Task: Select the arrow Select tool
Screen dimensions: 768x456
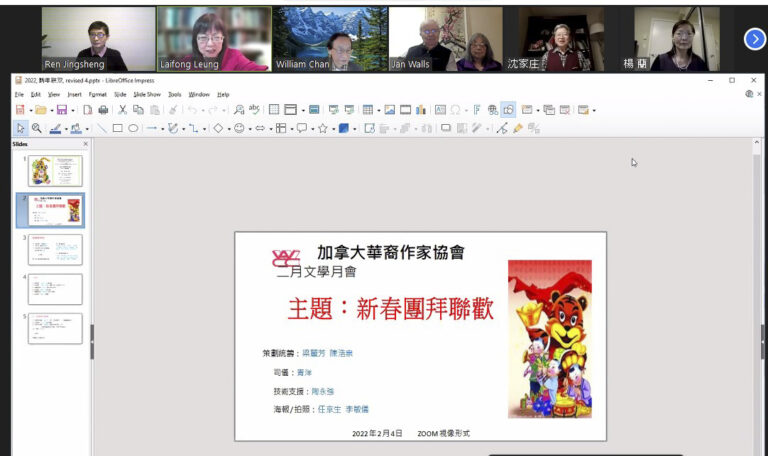Action: coord(21,128)
